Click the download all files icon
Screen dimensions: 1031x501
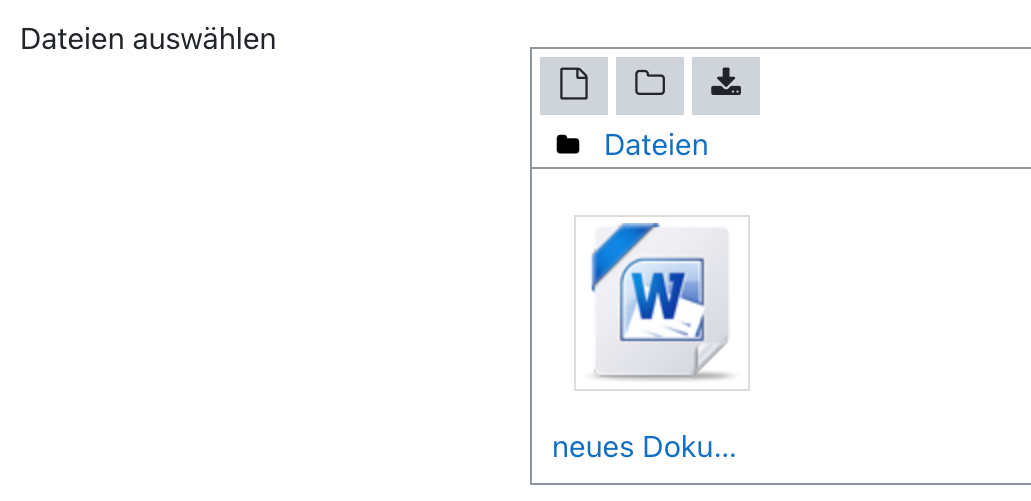726,85
